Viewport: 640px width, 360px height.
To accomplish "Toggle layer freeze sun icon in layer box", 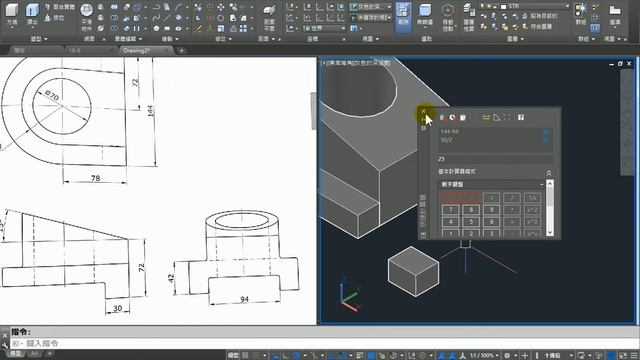I will pos(489,7).
